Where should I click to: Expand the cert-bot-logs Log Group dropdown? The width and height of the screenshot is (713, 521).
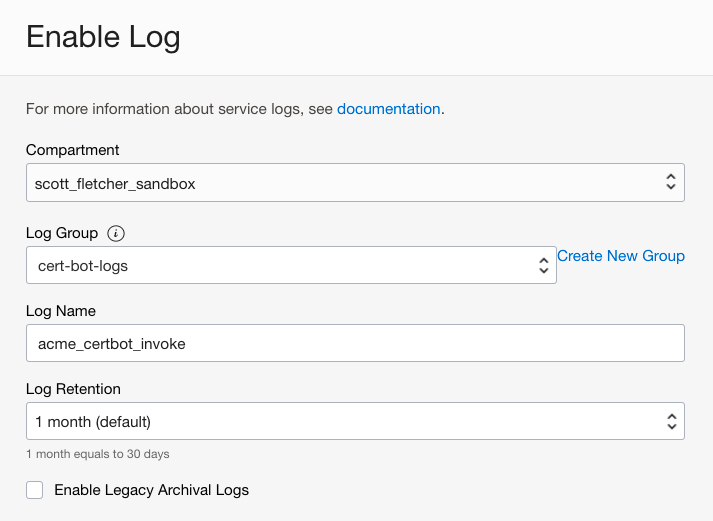280,265
